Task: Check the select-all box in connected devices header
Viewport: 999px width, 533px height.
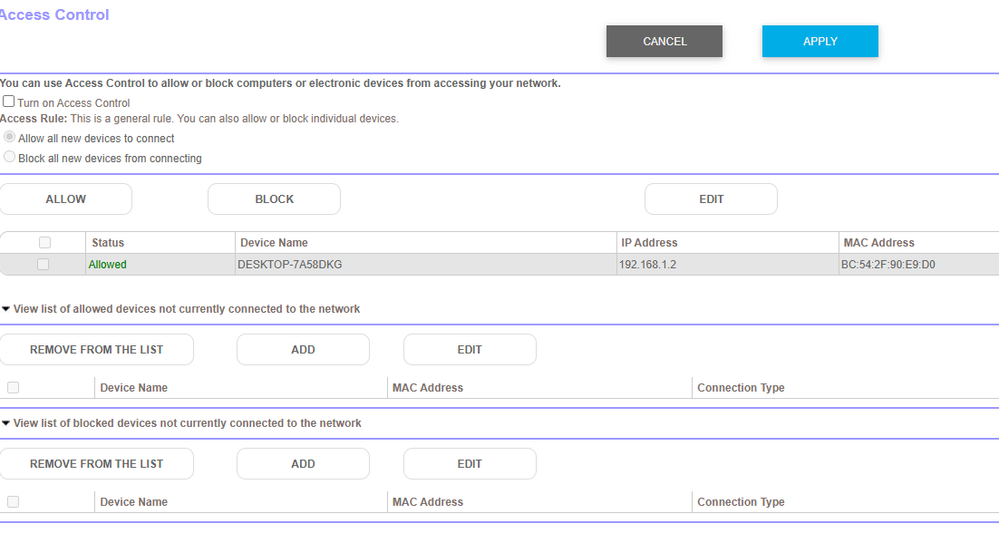Action: pos(44,242)
